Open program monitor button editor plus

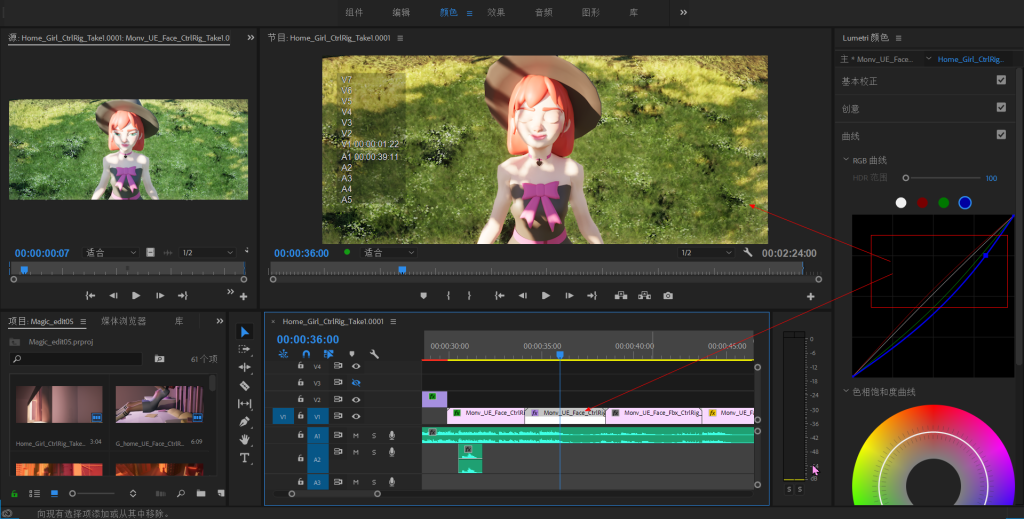click(x=810, y=296)
